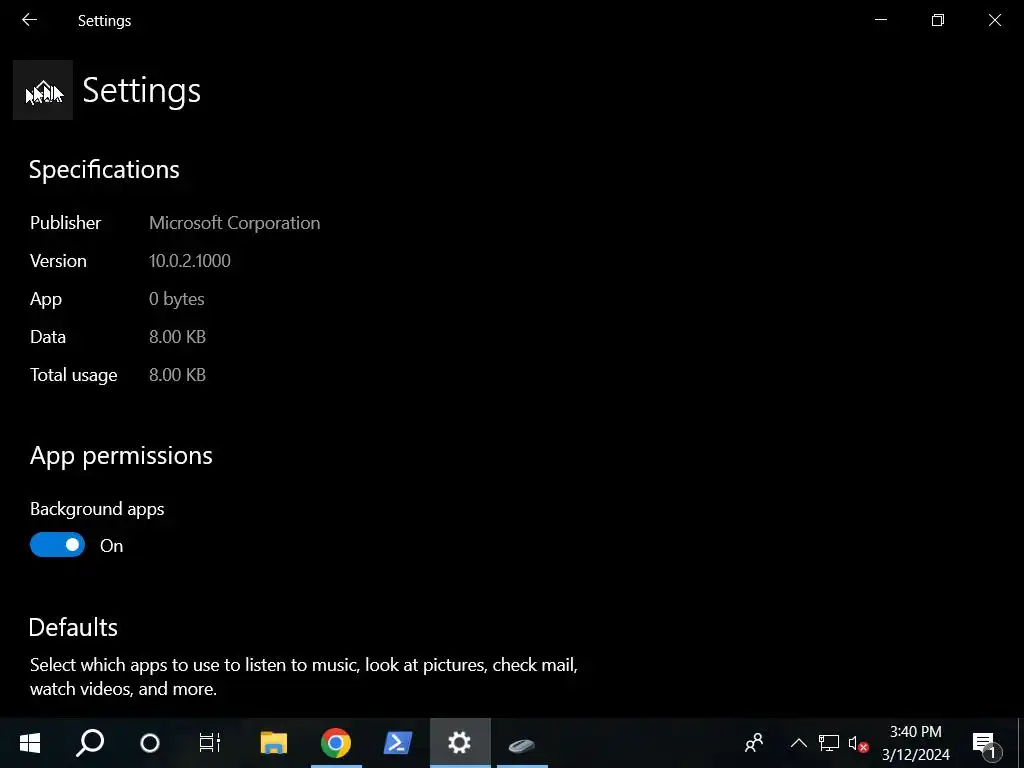Screen dimensions: 1024x768
Task: Show hidden tray icons chevron
Action: (x=798, y=743)
